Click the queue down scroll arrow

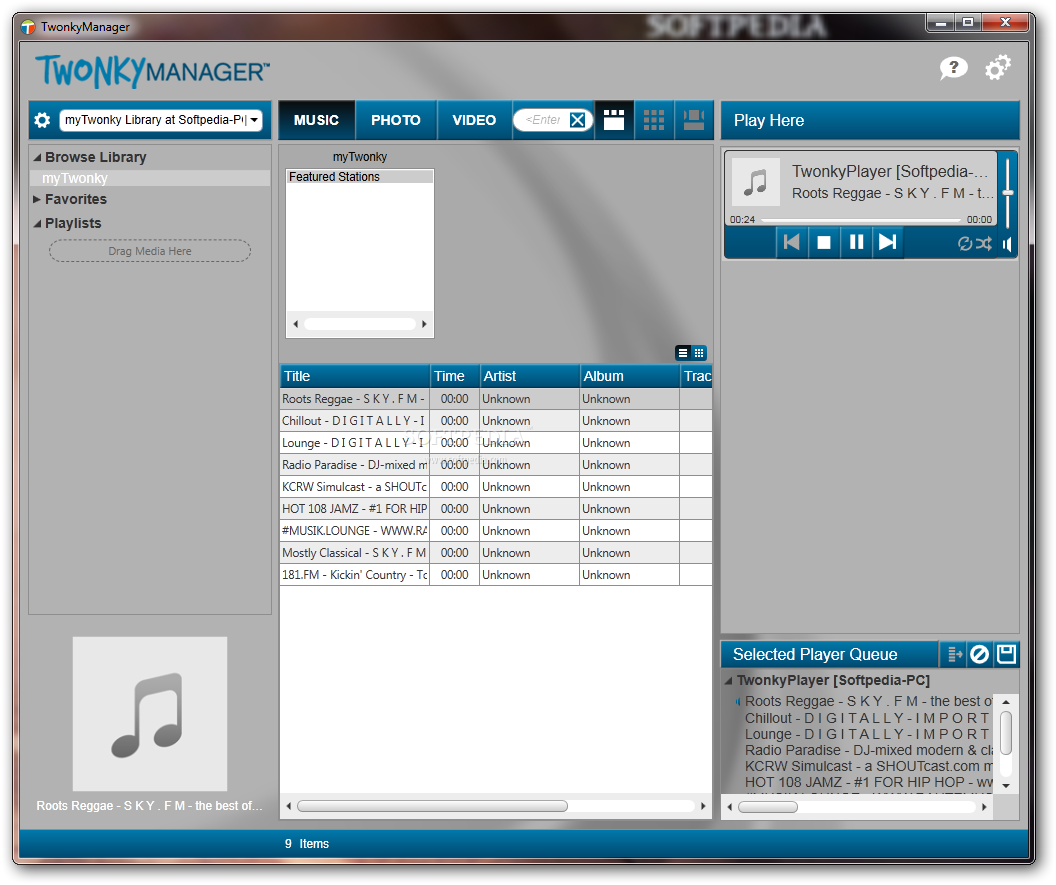point(1005,785)
